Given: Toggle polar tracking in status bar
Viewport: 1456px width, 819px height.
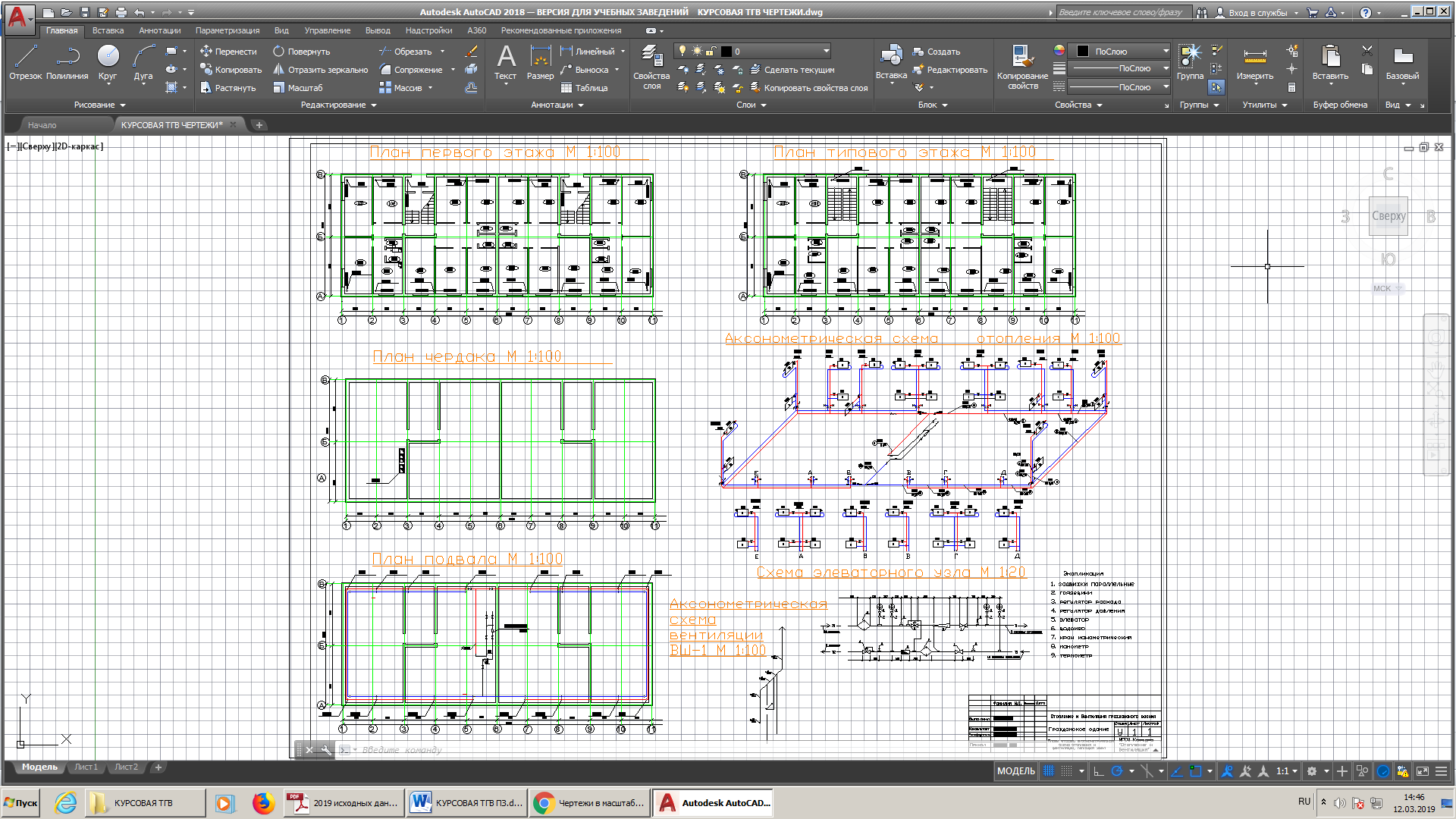Looking at the screenshot, I should (1116, 771).
